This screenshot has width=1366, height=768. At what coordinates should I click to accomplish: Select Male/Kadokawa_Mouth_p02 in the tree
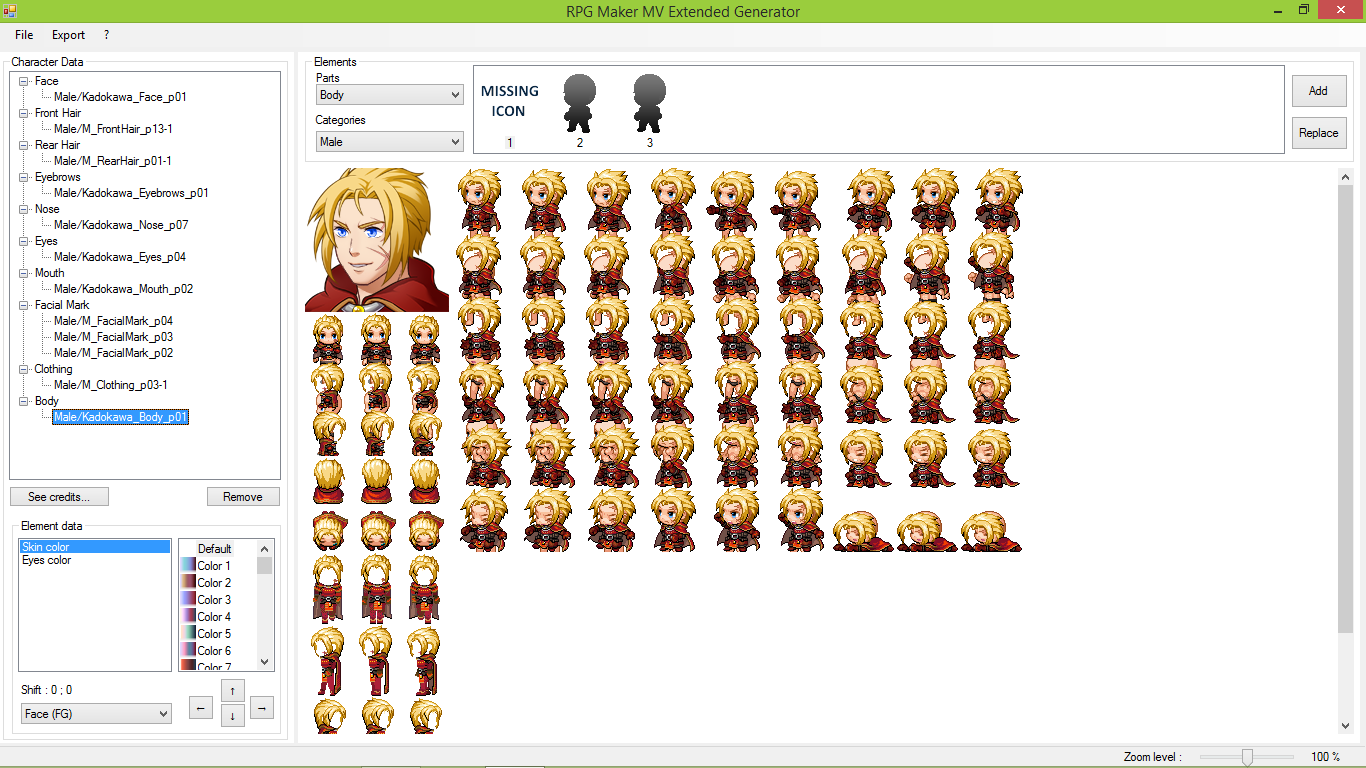click(124, 289)
